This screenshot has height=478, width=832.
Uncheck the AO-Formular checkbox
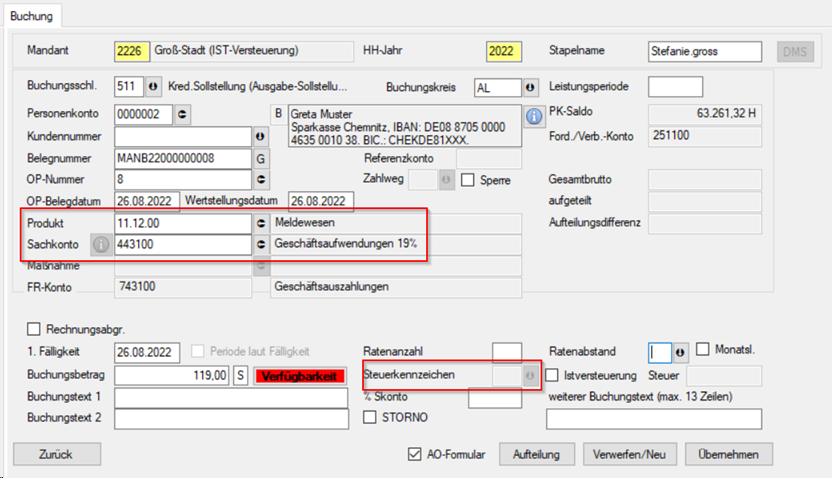[415, 454]
